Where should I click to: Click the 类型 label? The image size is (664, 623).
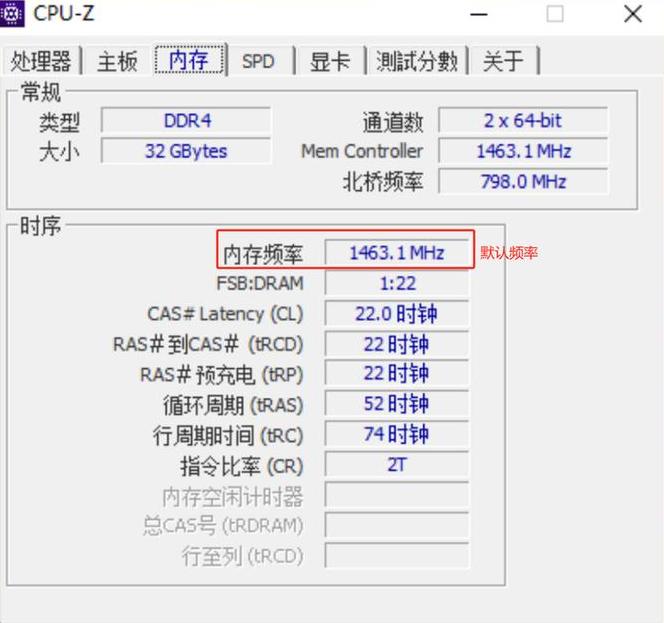pyautogui.click(x=59, y=122)
